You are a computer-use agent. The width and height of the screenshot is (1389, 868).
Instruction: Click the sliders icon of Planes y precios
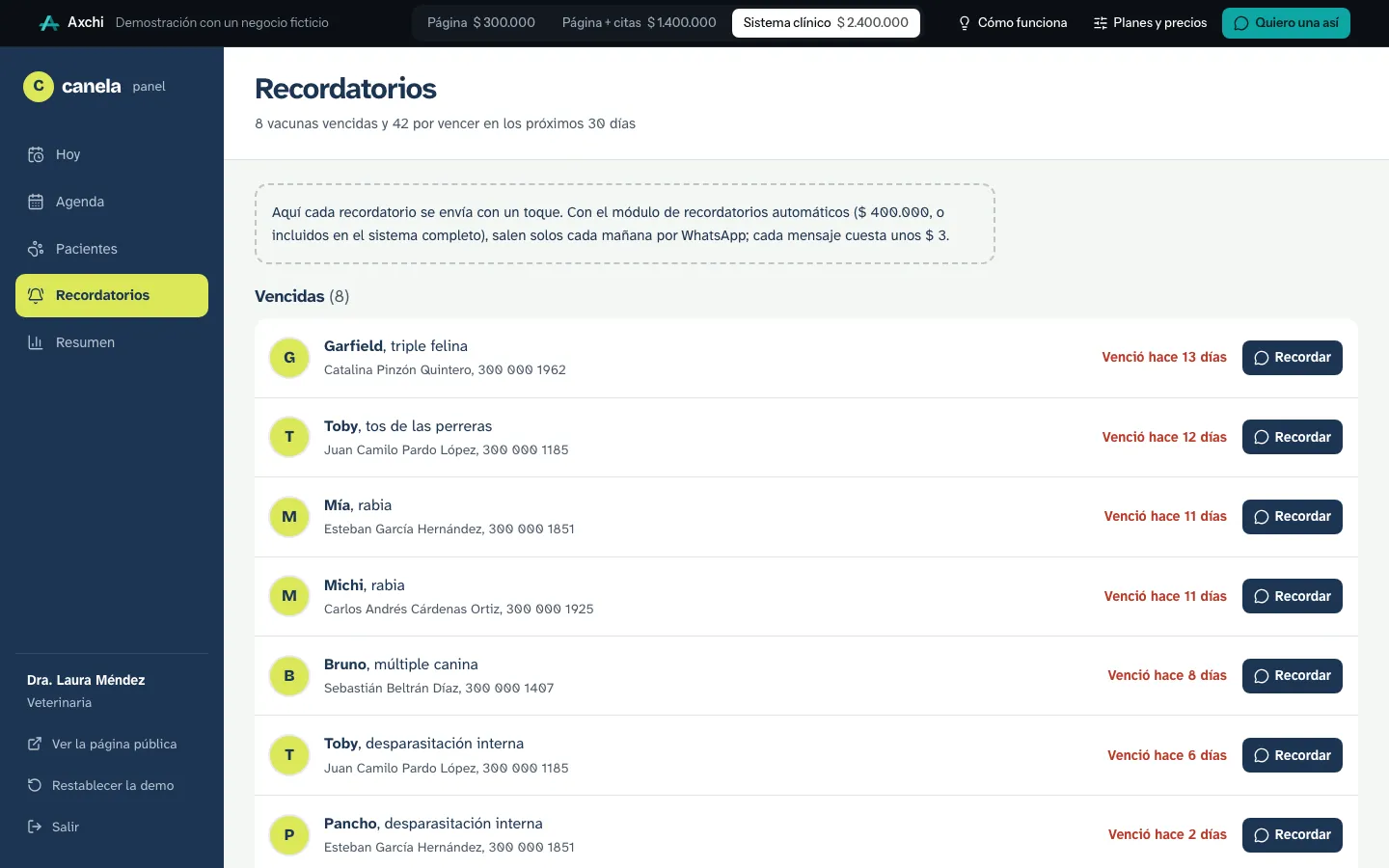[x=1100, y=23]
